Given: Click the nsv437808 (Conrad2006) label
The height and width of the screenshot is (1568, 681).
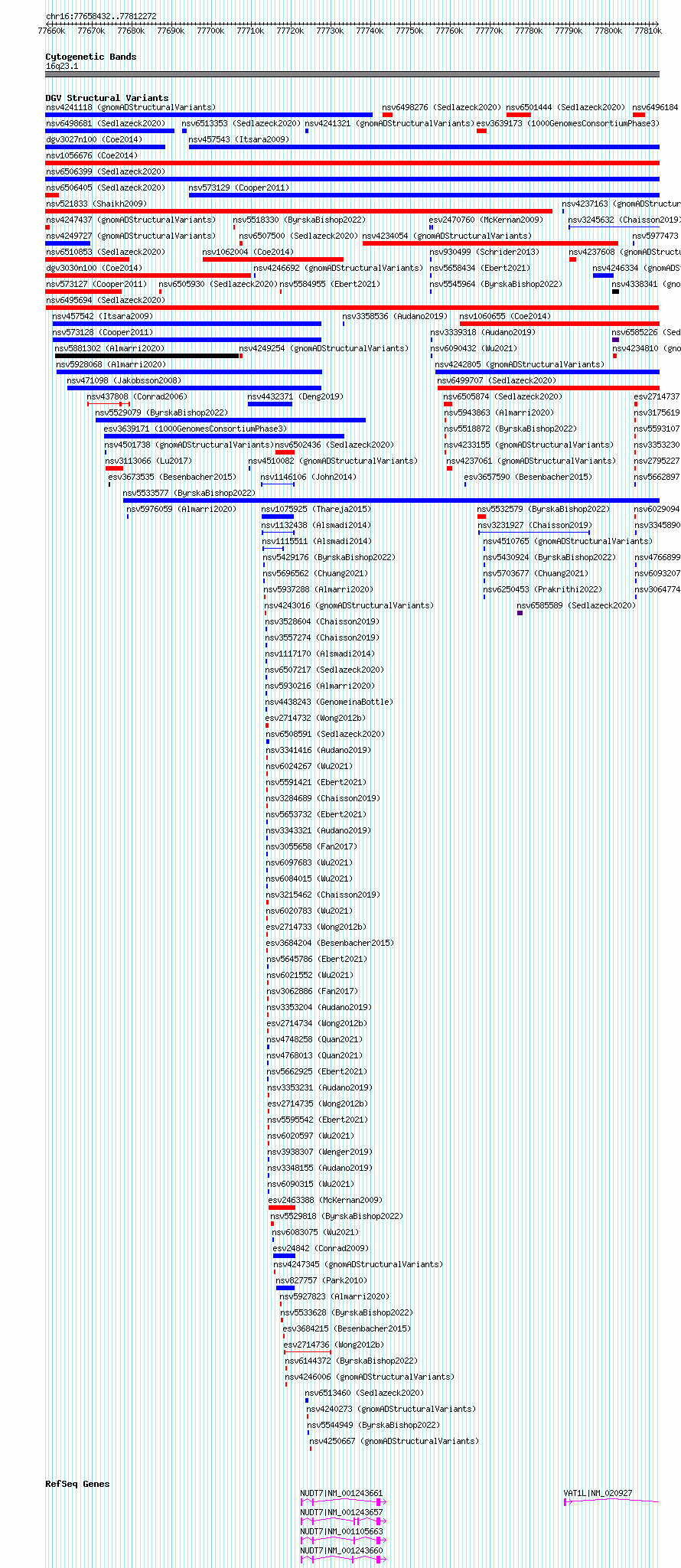Looking at the screenshot, I should pos(137,396).
